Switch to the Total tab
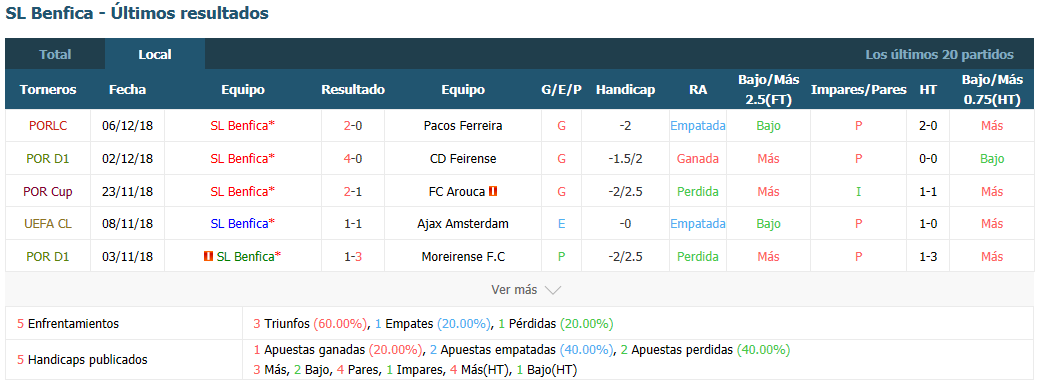The width and height of the screenshot is (1038, 386). click(55, 54)
